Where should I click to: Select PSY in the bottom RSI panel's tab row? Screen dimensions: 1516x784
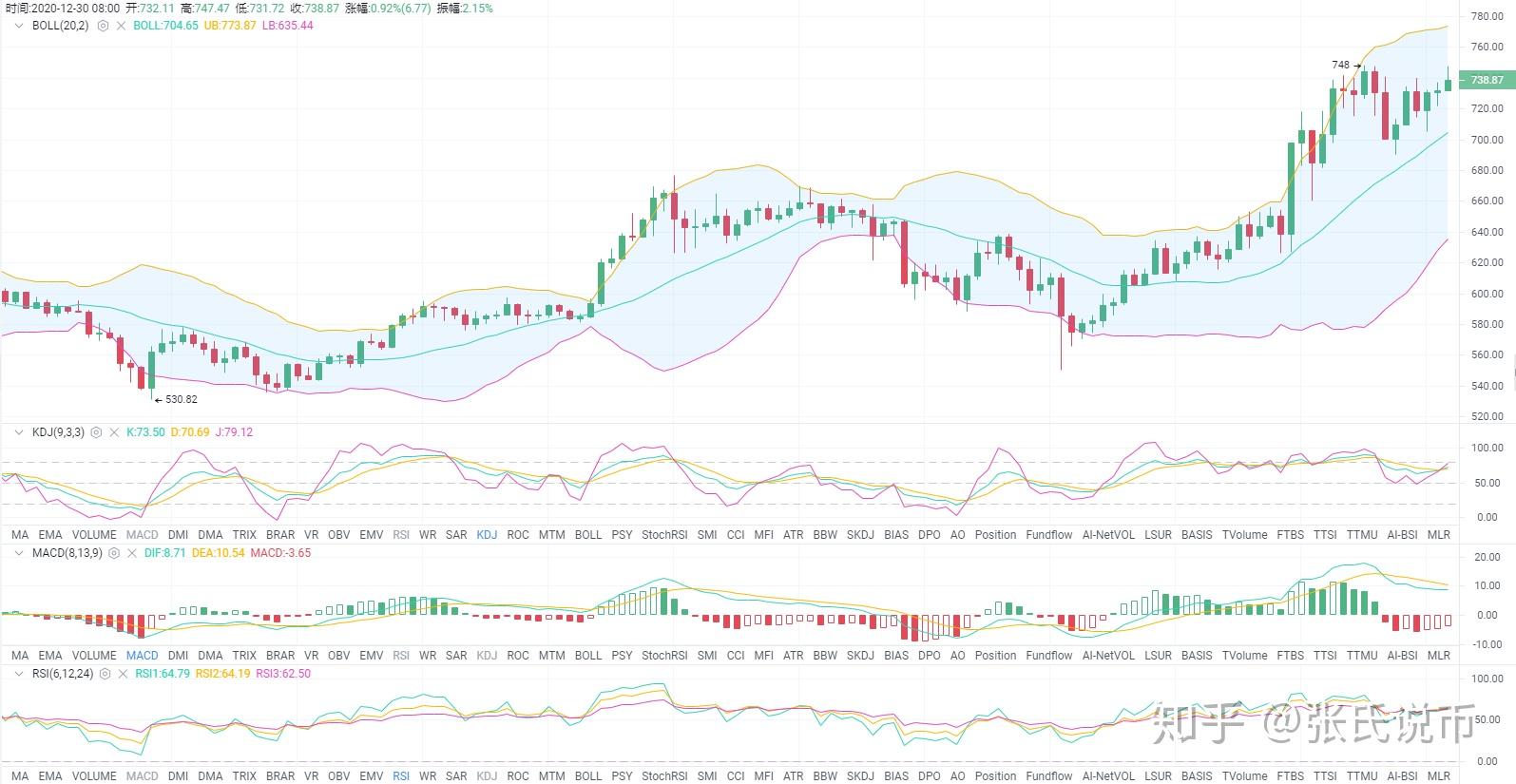pos(622,776)
